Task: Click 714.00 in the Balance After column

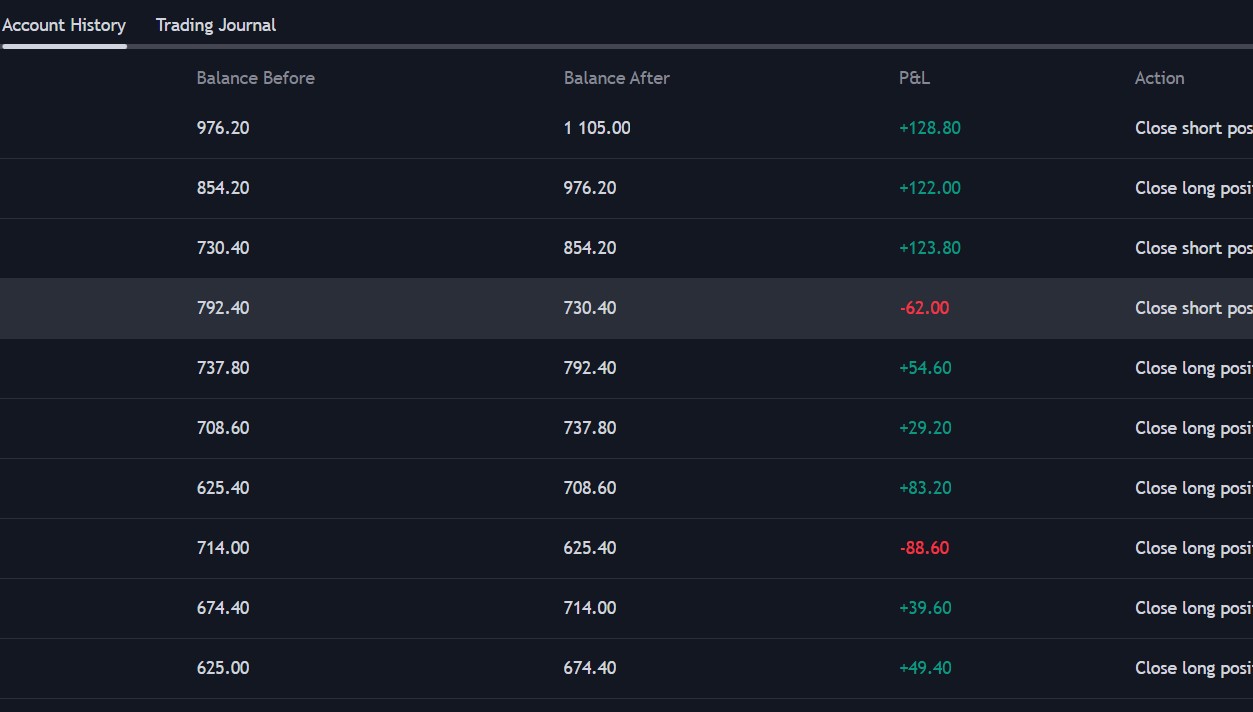Action: 590,608
